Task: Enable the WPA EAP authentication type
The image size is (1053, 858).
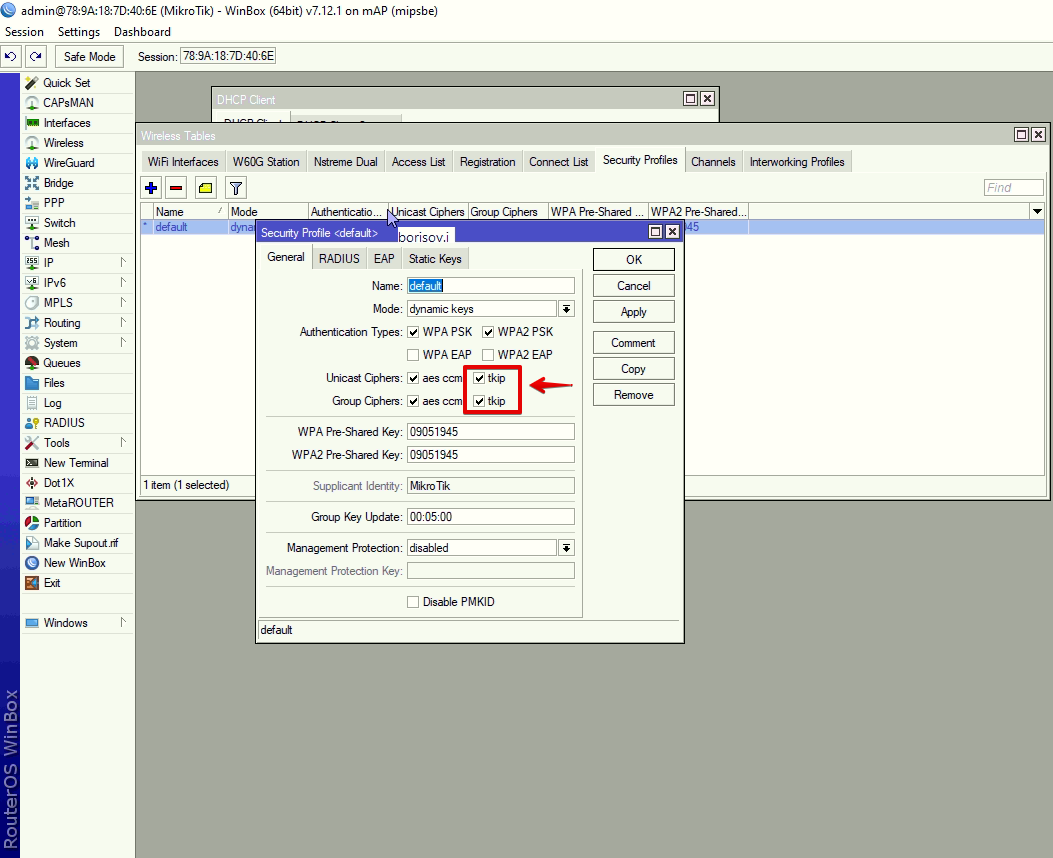Action: [x=413, y=355]
